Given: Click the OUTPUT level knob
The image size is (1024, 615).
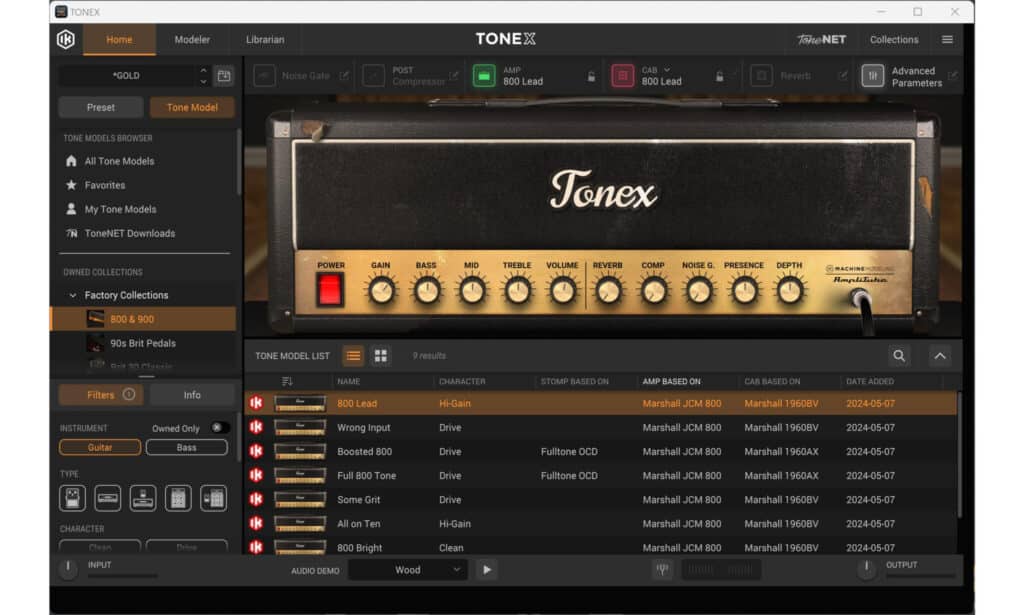Looking at the screenshot, I should tap(866, 568).
